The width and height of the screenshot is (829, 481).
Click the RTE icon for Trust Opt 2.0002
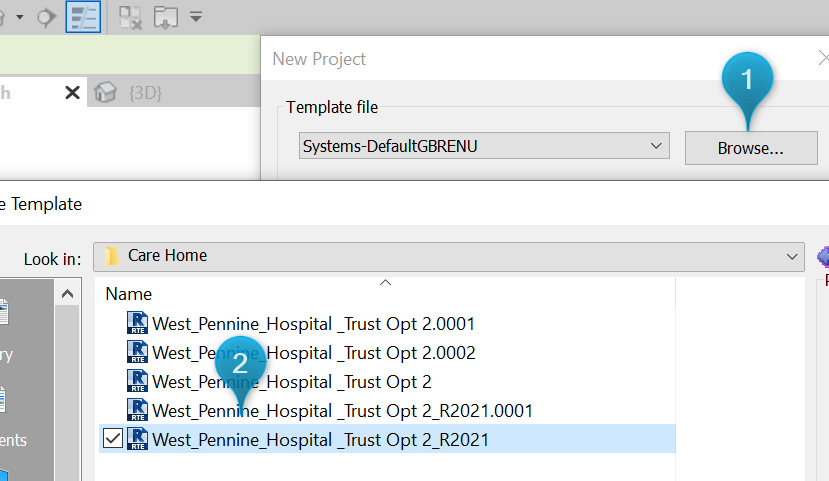tap(138, 352)
